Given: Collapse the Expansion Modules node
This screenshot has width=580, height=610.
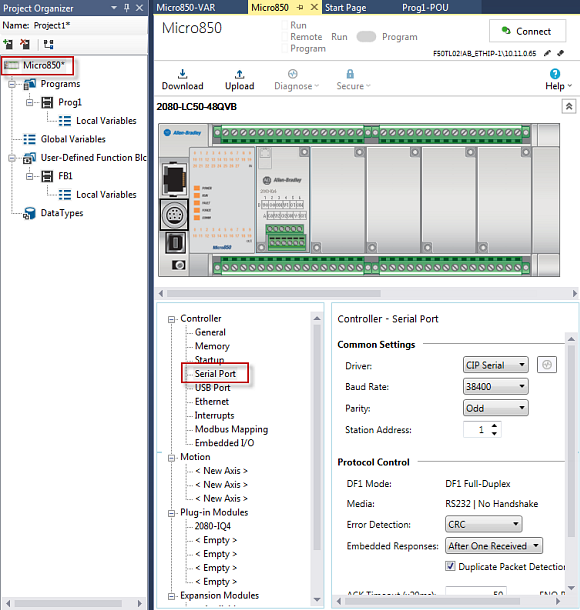Looking at the screenshot, I should (171, 596).
